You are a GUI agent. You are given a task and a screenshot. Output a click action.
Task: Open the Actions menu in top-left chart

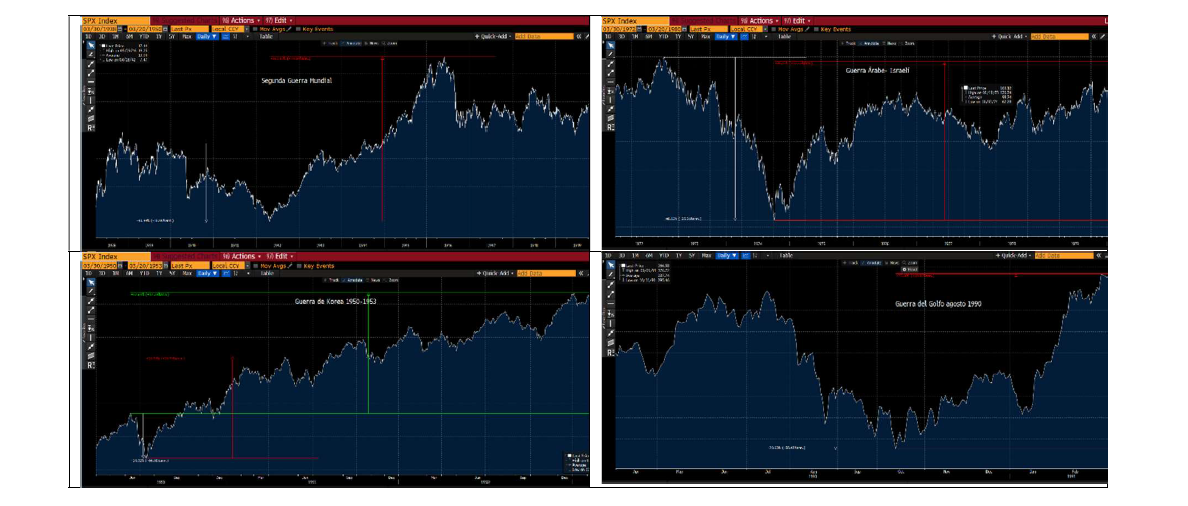pyautogui.click(x=241, y=20)
